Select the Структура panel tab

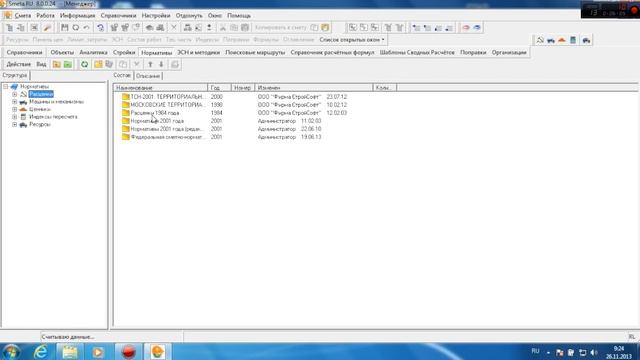(x=15, y=76)
